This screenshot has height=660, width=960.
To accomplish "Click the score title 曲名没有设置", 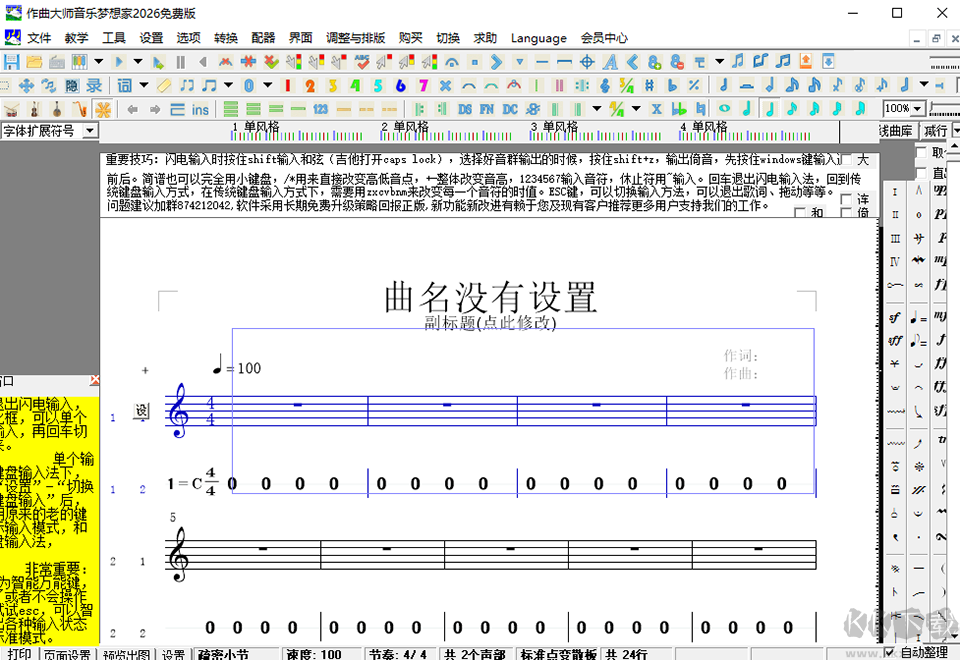I will tap(490, 298).
